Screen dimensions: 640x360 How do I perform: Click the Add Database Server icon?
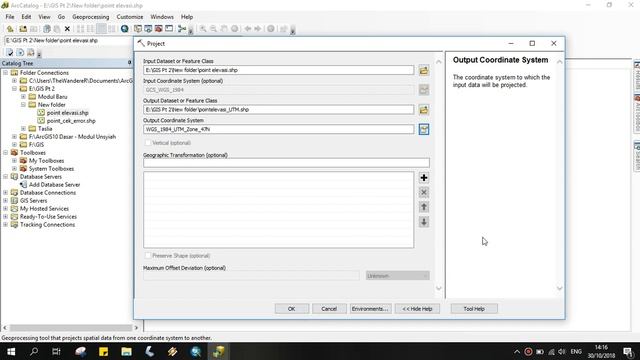23,185
